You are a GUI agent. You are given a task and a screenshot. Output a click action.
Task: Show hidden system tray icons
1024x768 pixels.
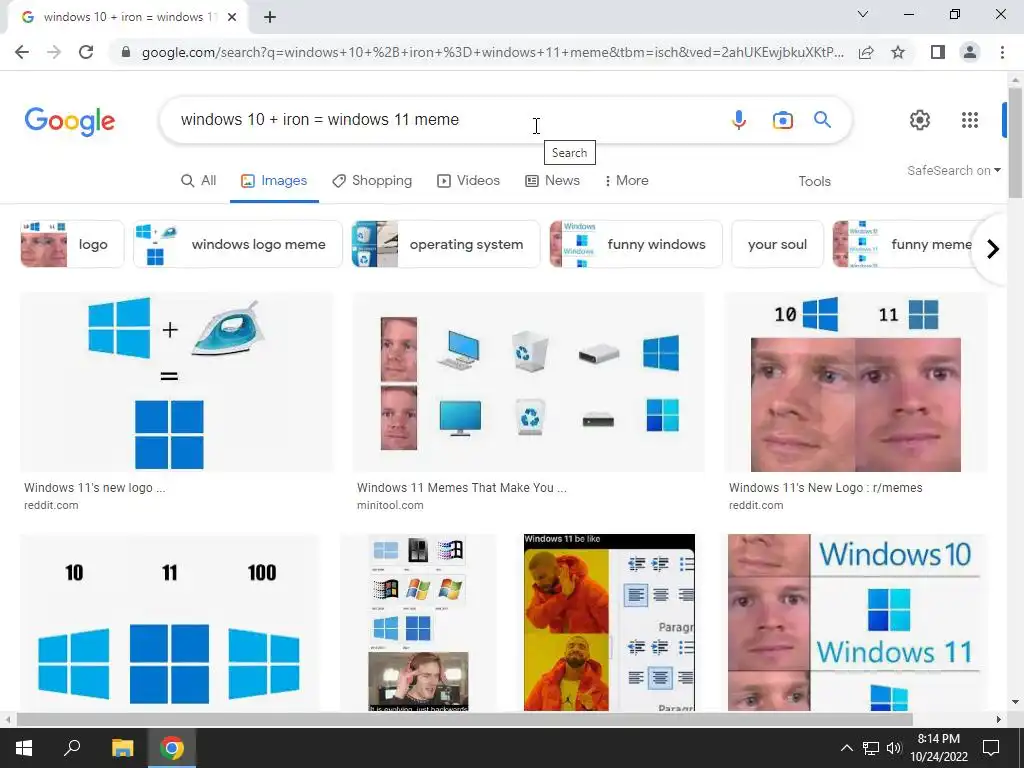[846, 748]
